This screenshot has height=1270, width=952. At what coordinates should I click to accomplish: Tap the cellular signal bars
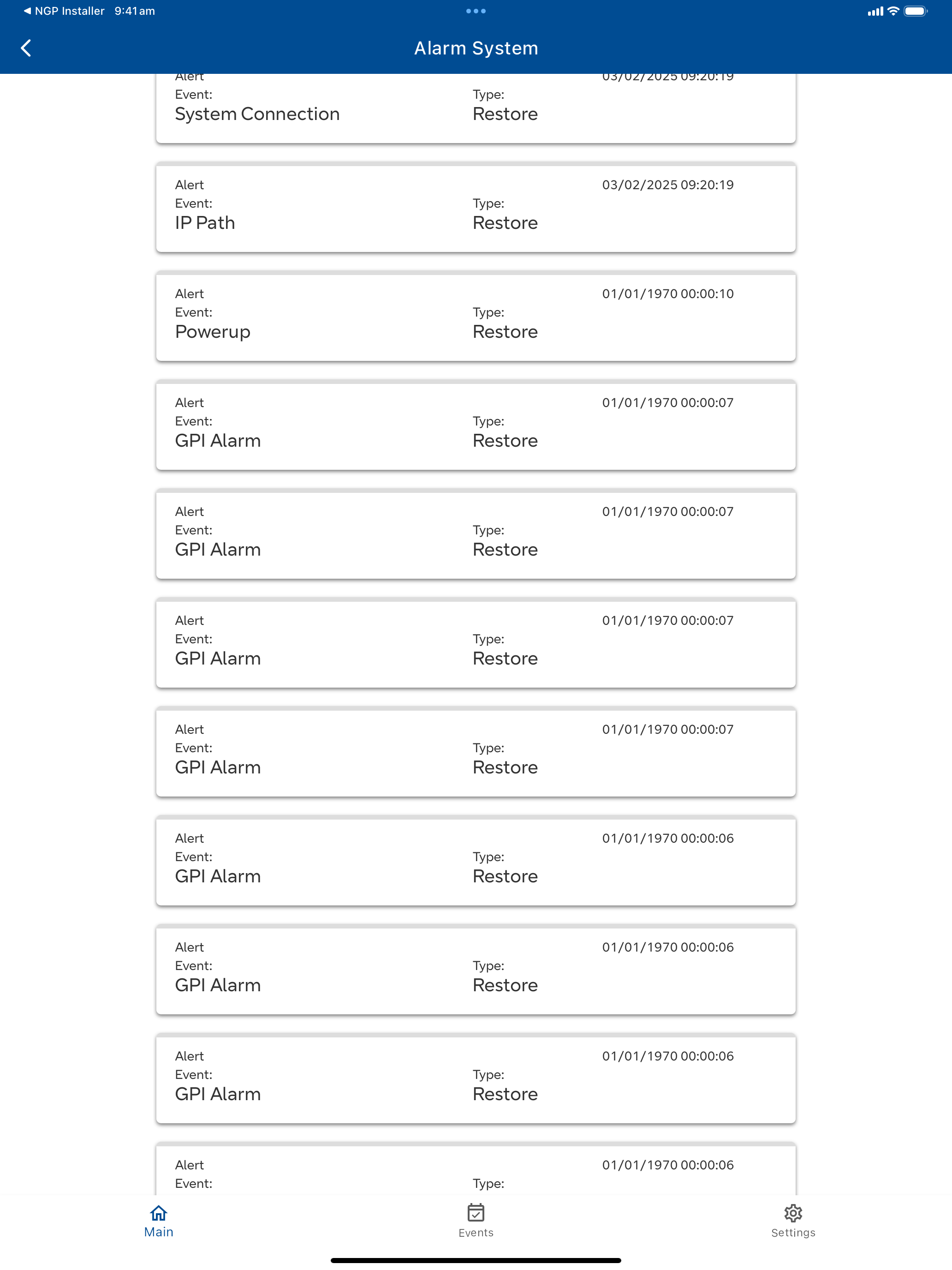point(875,11)
